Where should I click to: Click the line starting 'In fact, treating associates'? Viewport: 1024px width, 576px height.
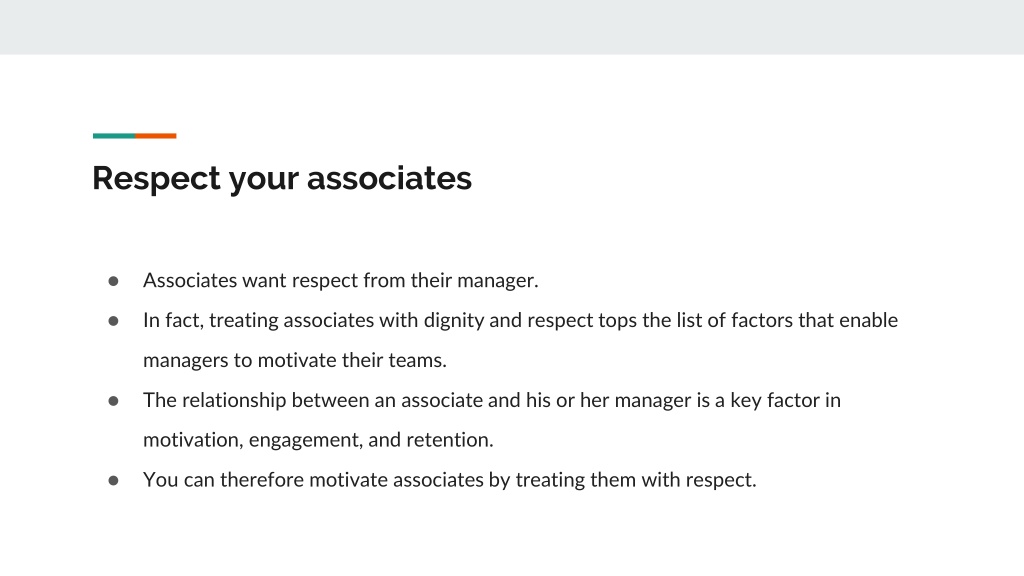[520, 321]
